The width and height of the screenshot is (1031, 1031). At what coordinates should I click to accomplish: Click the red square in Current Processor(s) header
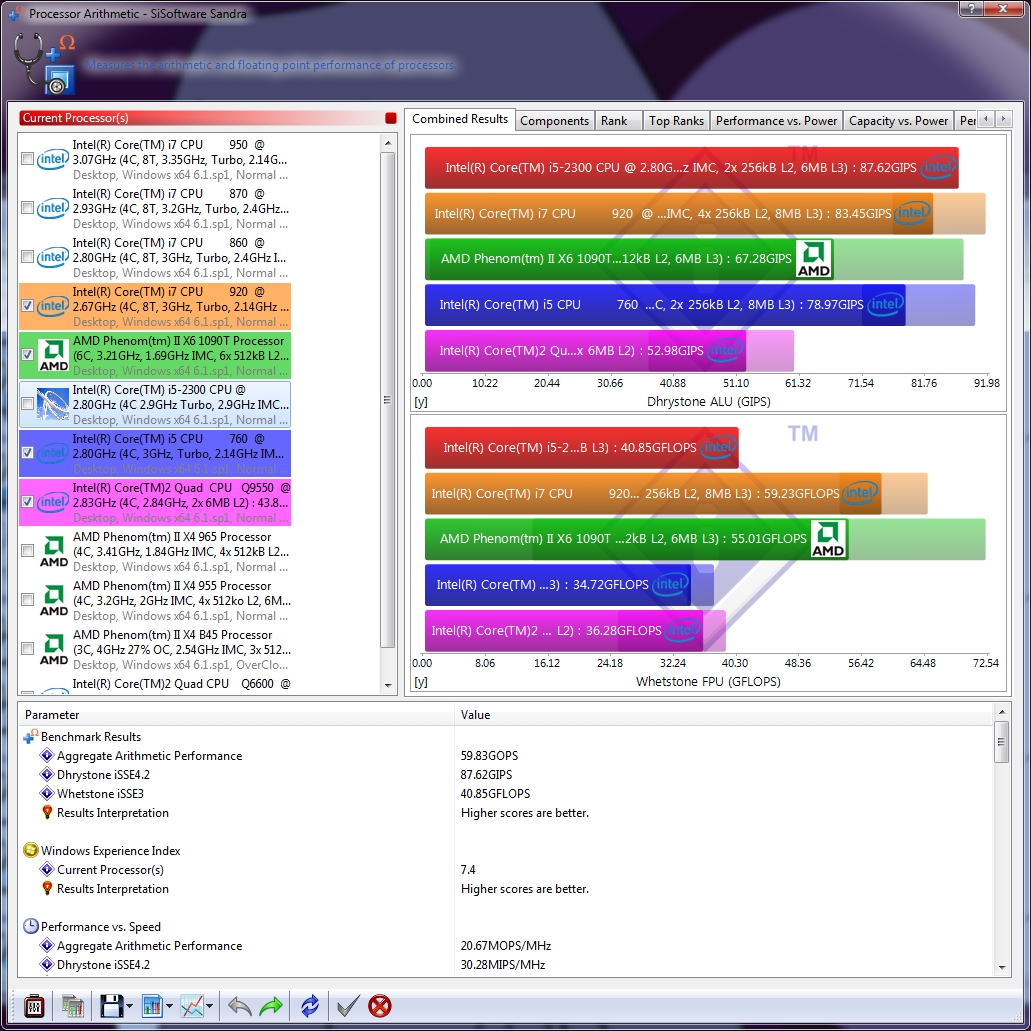pos(391,118)
